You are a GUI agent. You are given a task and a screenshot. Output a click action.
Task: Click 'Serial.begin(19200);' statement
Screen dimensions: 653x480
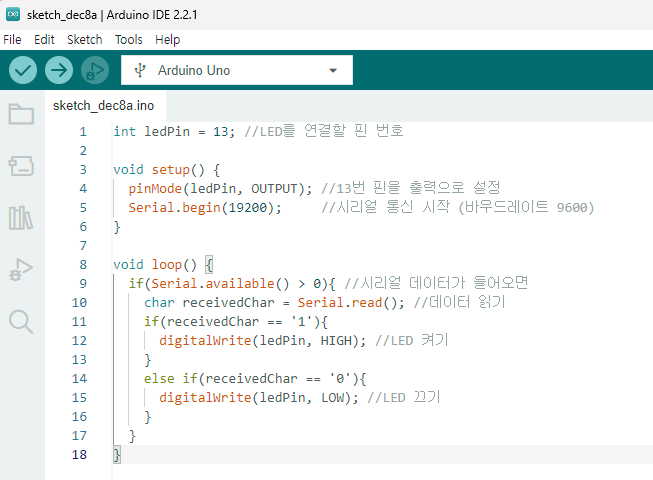205,207
